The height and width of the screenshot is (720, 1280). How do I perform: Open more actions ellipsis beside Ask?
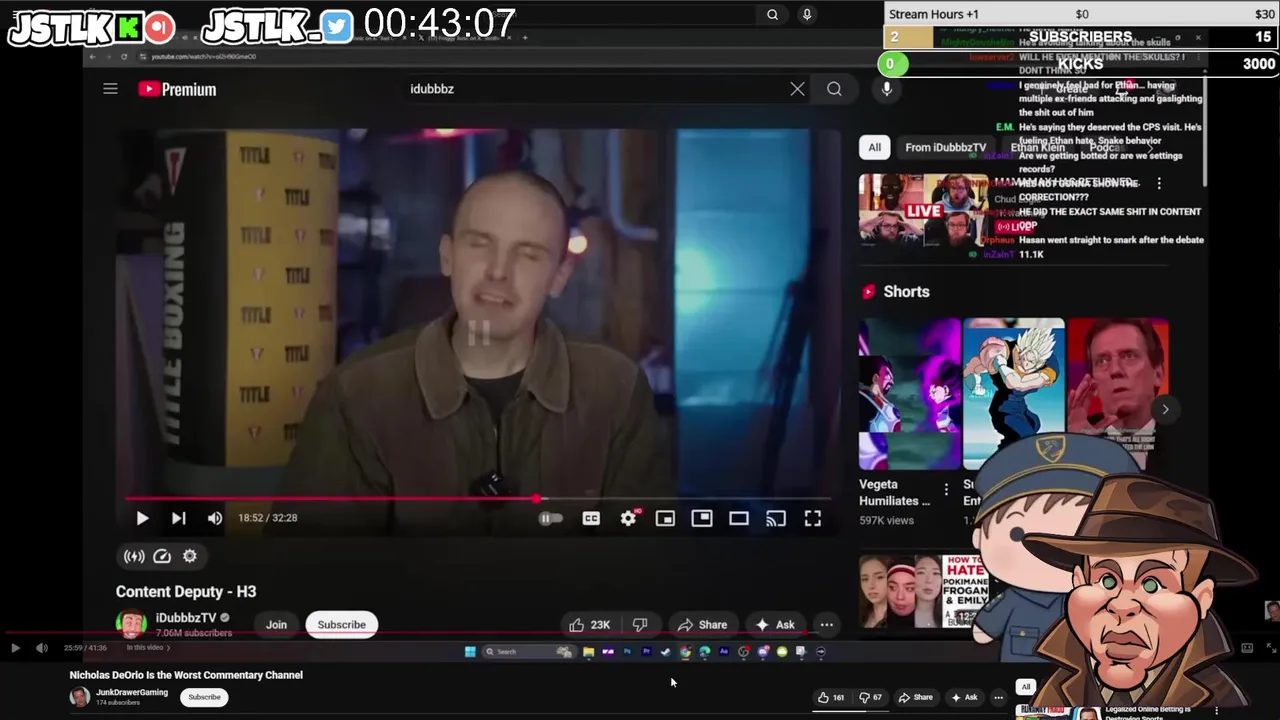click(827, 625)
